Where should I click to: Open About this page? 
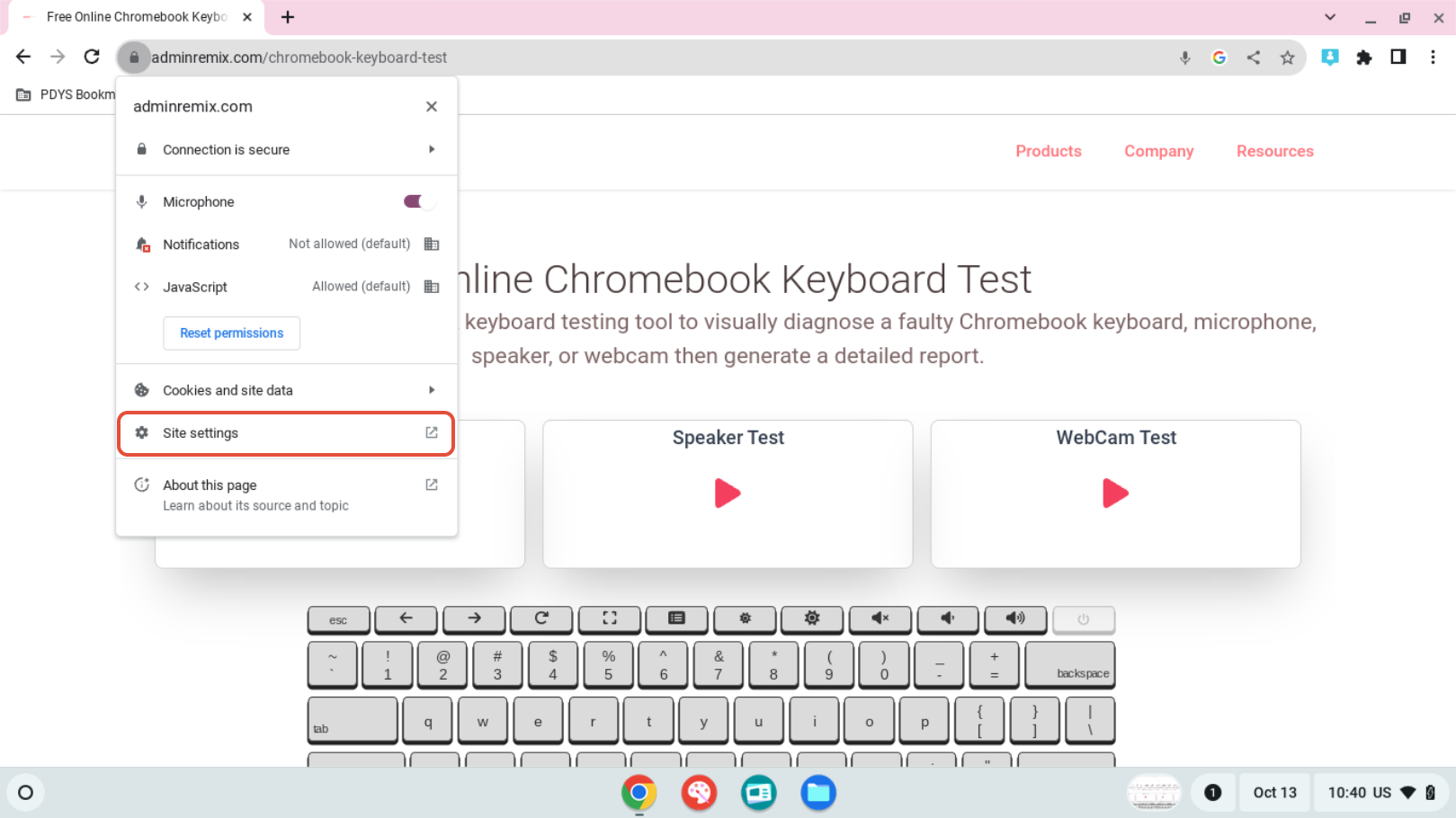pos(287,494)
